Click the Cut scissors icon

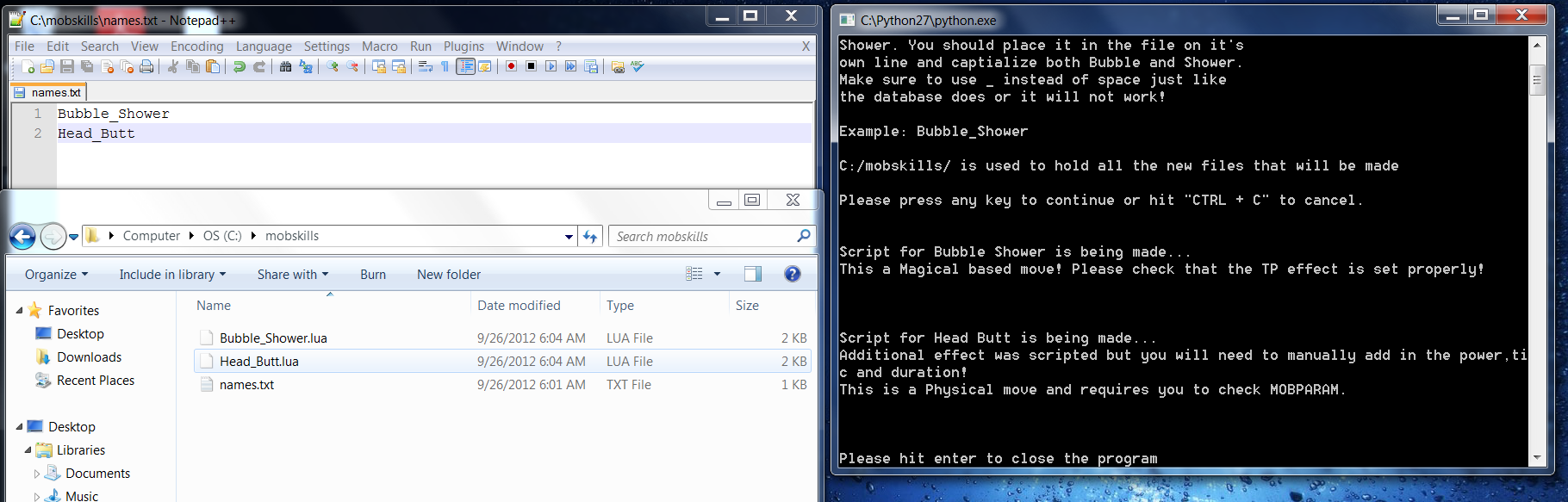tap(173, 66)
